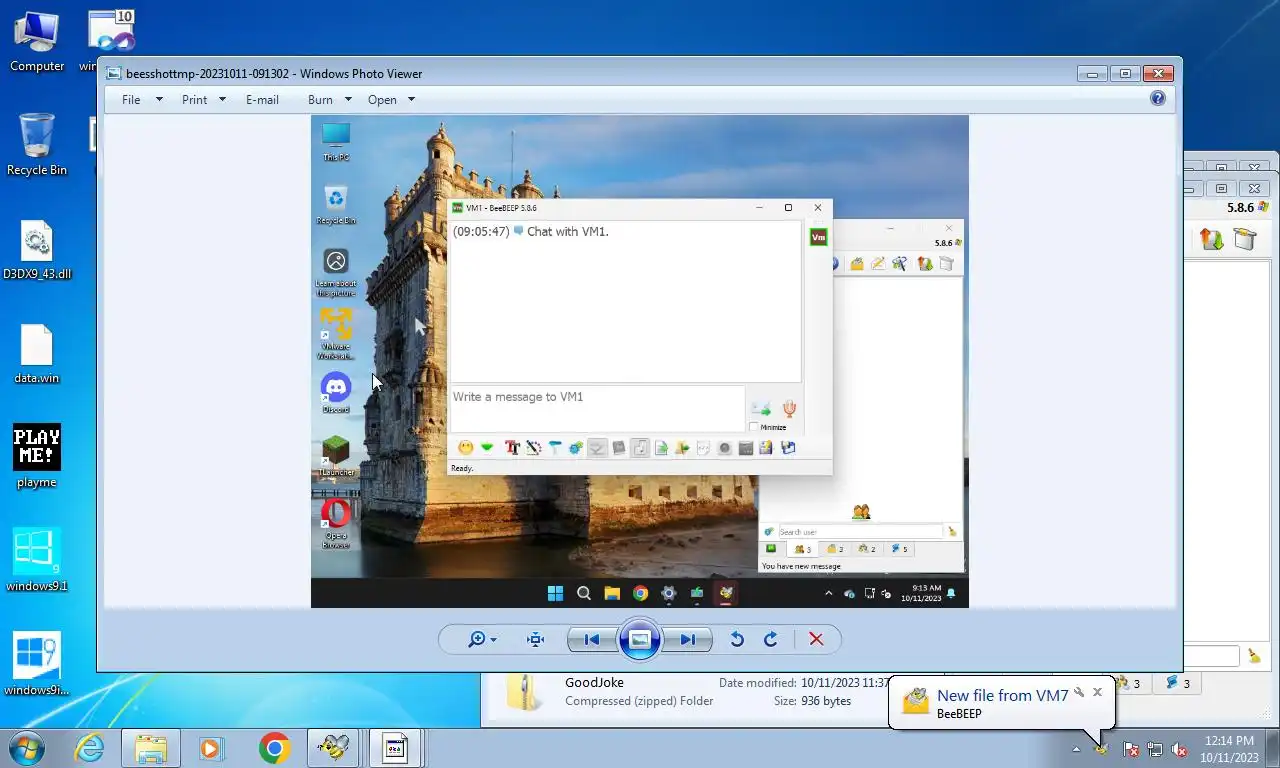Screen dimensions: 1280x768
Task: Delete the photo with the red X
Action: click(x=816, y=639)
